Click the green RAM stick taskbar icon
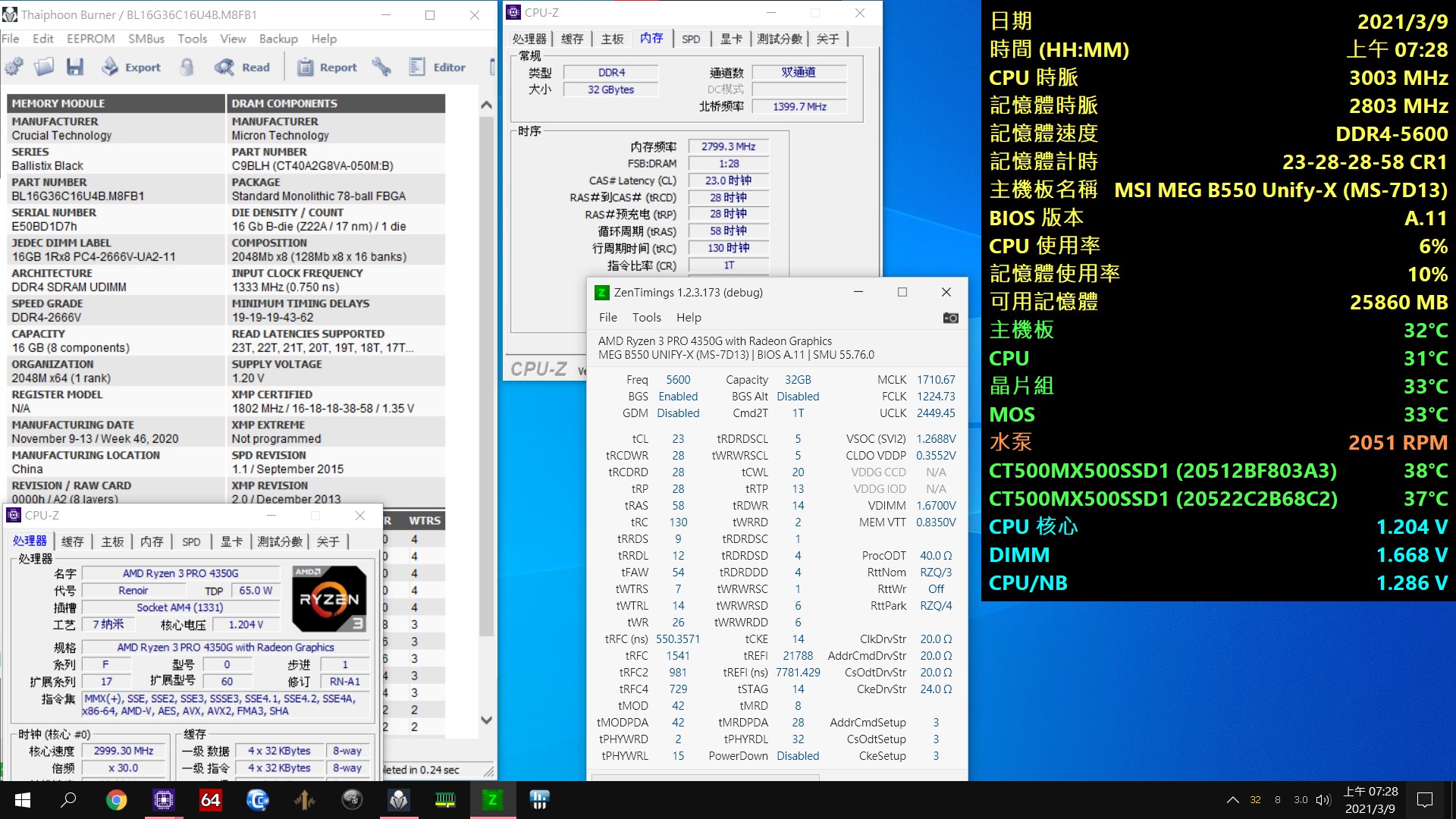Screen dimensions: 1456x819 (445, 800)
